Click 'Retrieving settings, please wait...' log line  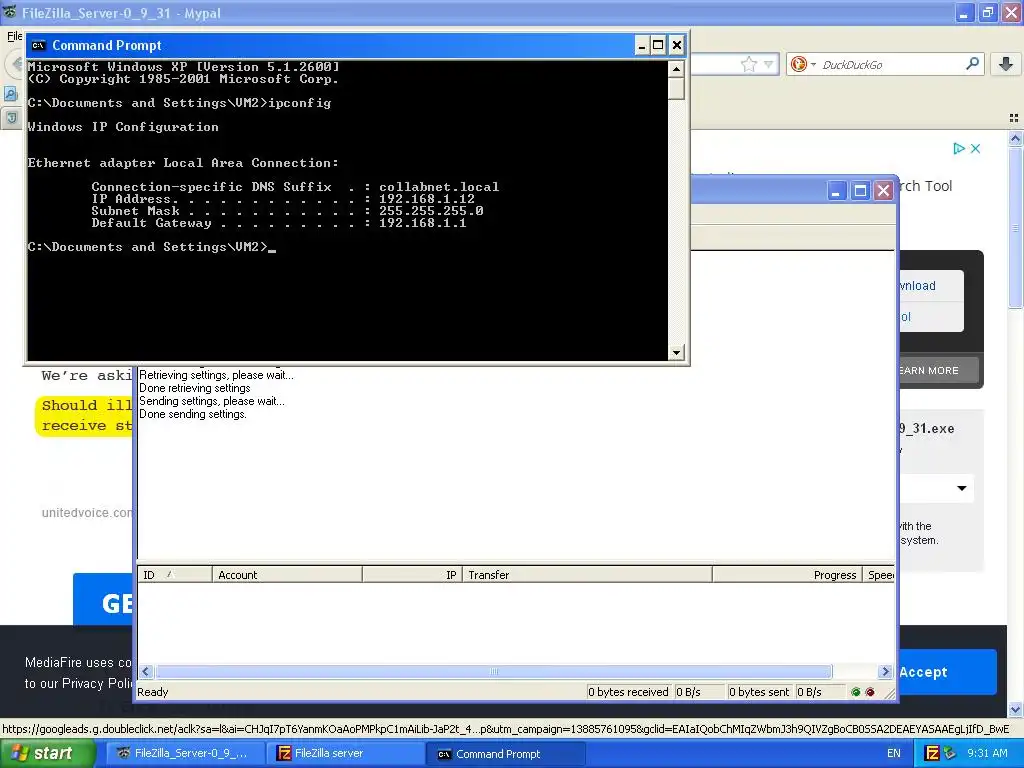tap(216, 375)
